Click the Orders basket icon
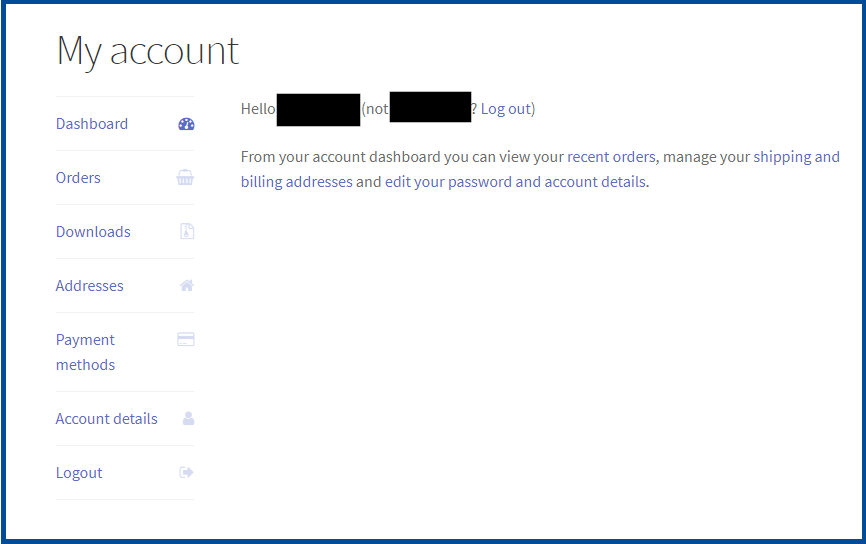The image size is (866, 544). [x=185, y=178]
